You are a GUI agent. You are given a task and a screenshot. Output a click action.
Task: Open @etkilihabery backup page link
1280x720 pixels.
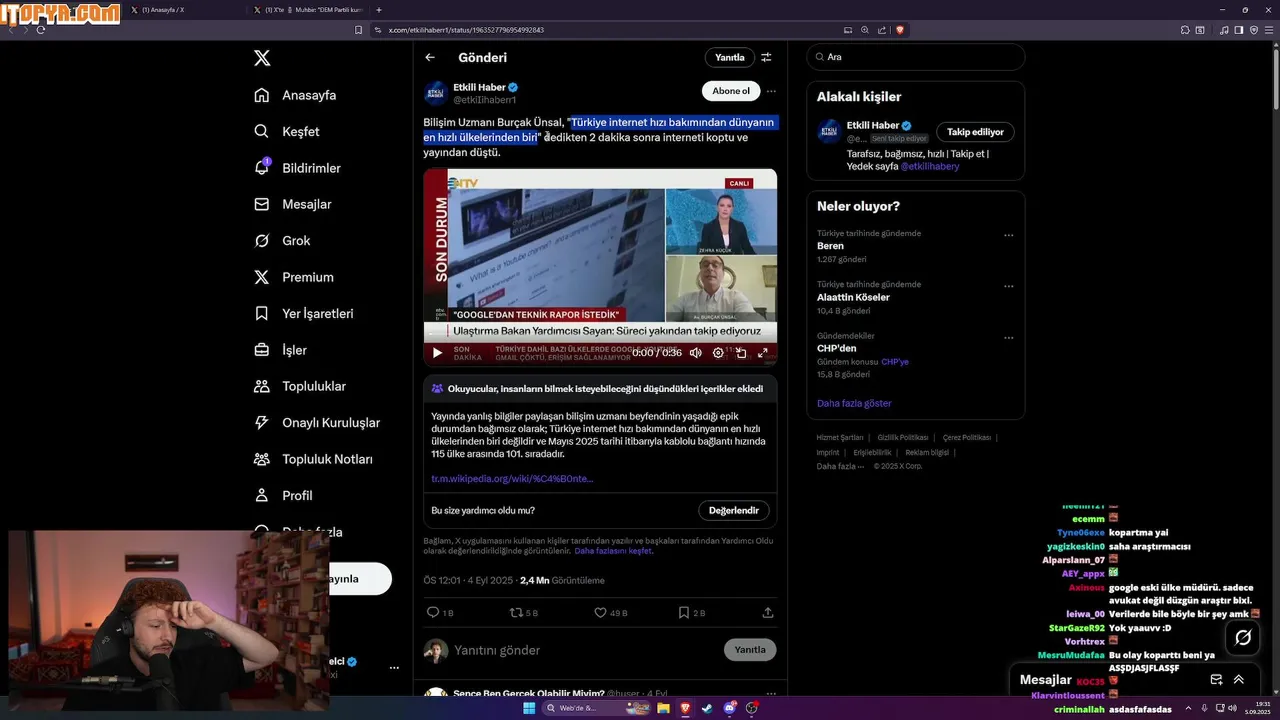929,167
